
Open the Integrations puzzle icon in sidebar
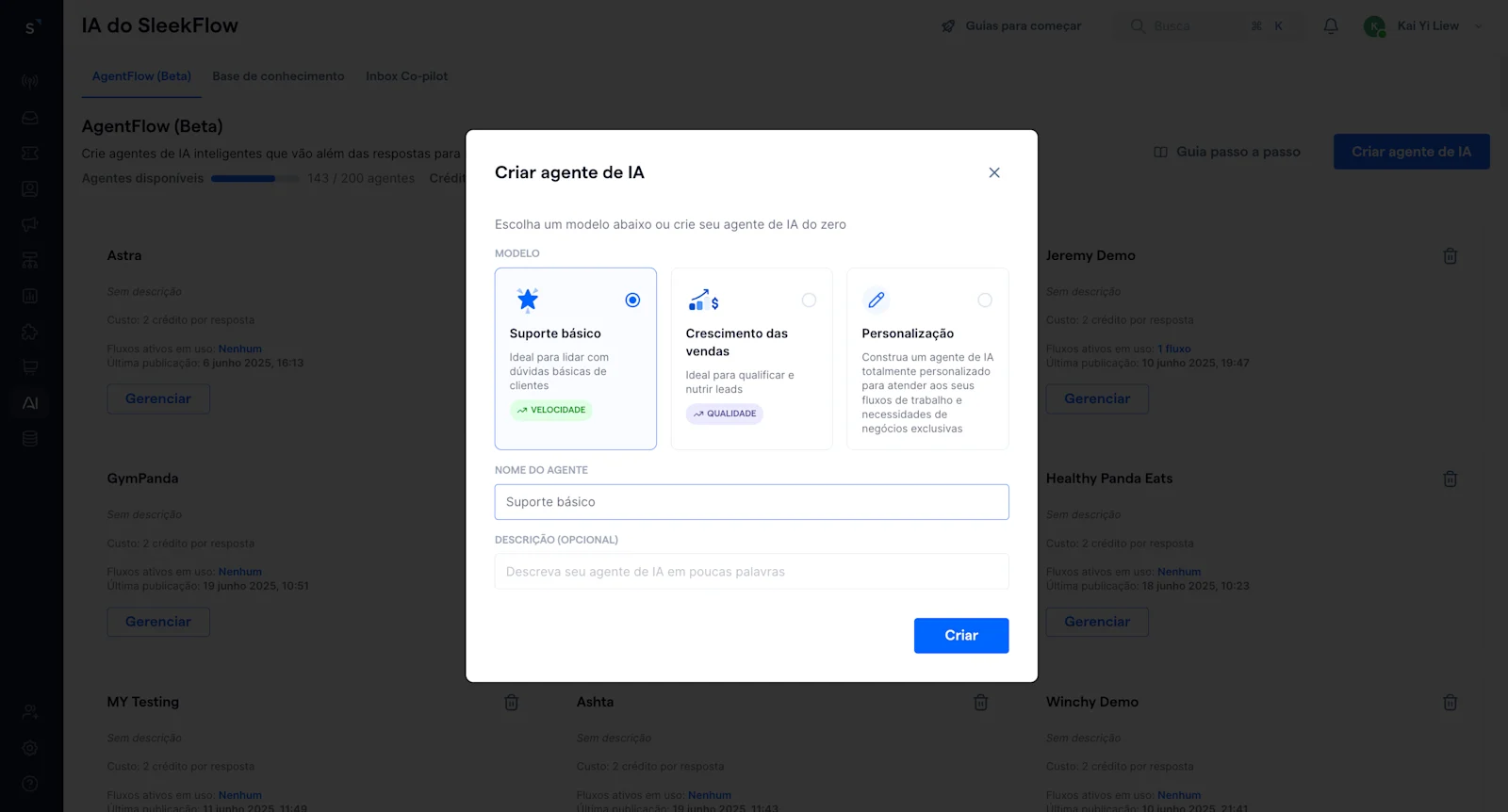click(30, 332)
